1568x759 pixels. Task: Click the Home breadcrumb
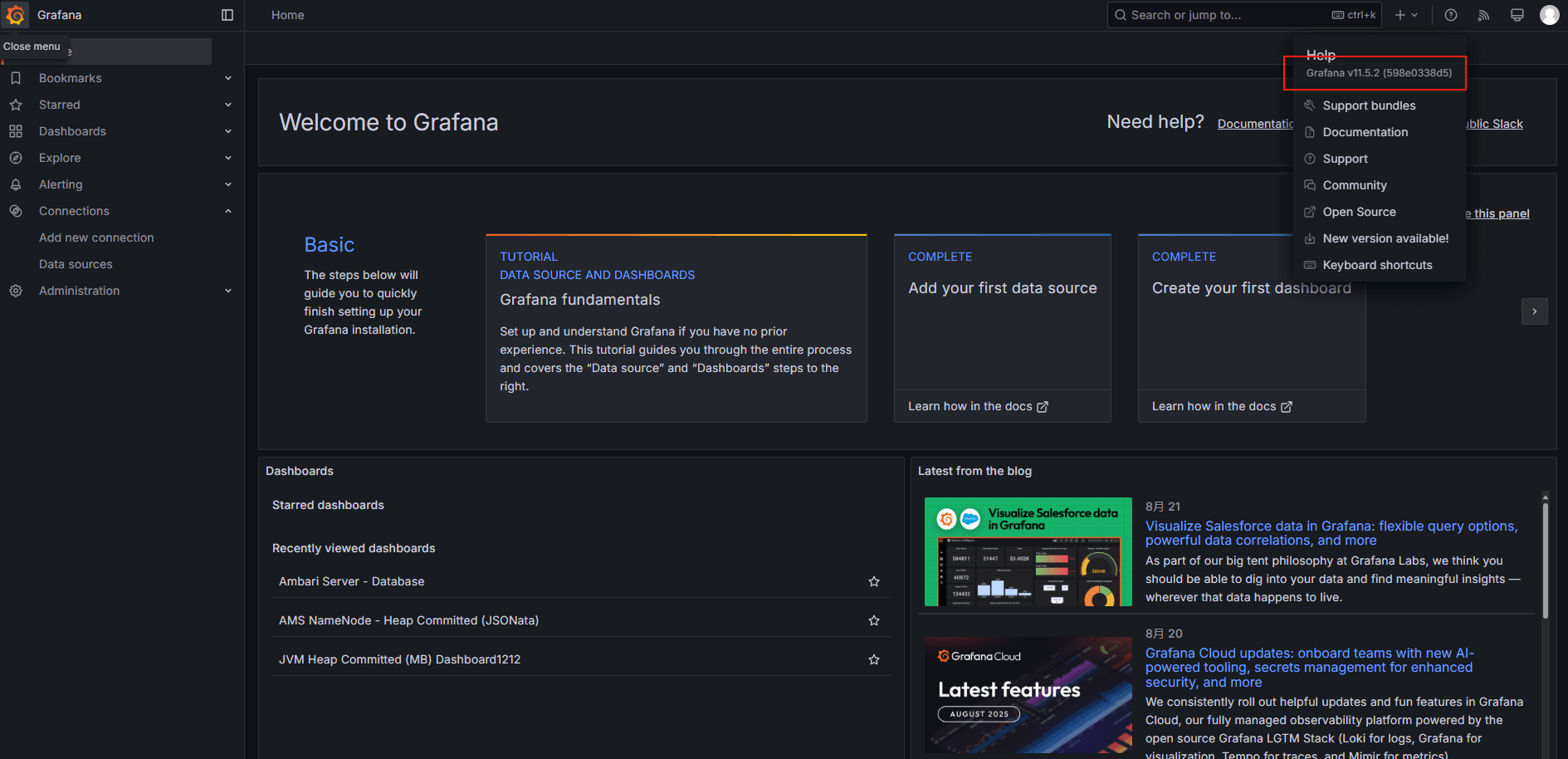point(288,15)
